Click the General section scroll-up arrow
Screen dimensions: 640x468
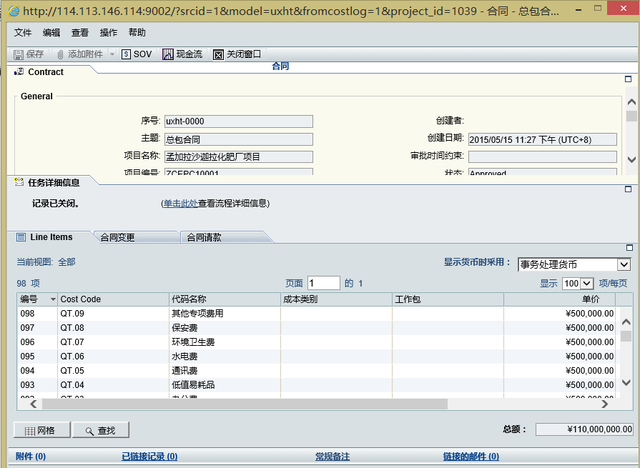click(x=631, y=102)
